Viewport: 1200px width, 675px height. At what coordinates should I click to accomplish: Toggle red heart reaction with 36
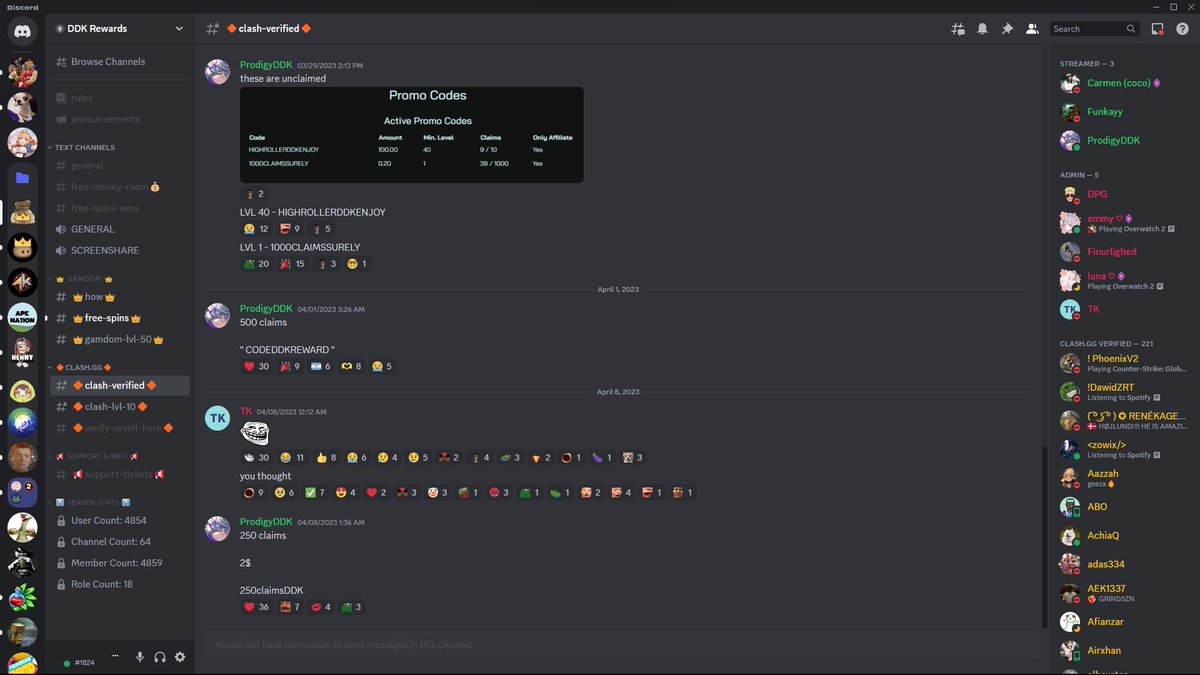click(x=258, y=607)
